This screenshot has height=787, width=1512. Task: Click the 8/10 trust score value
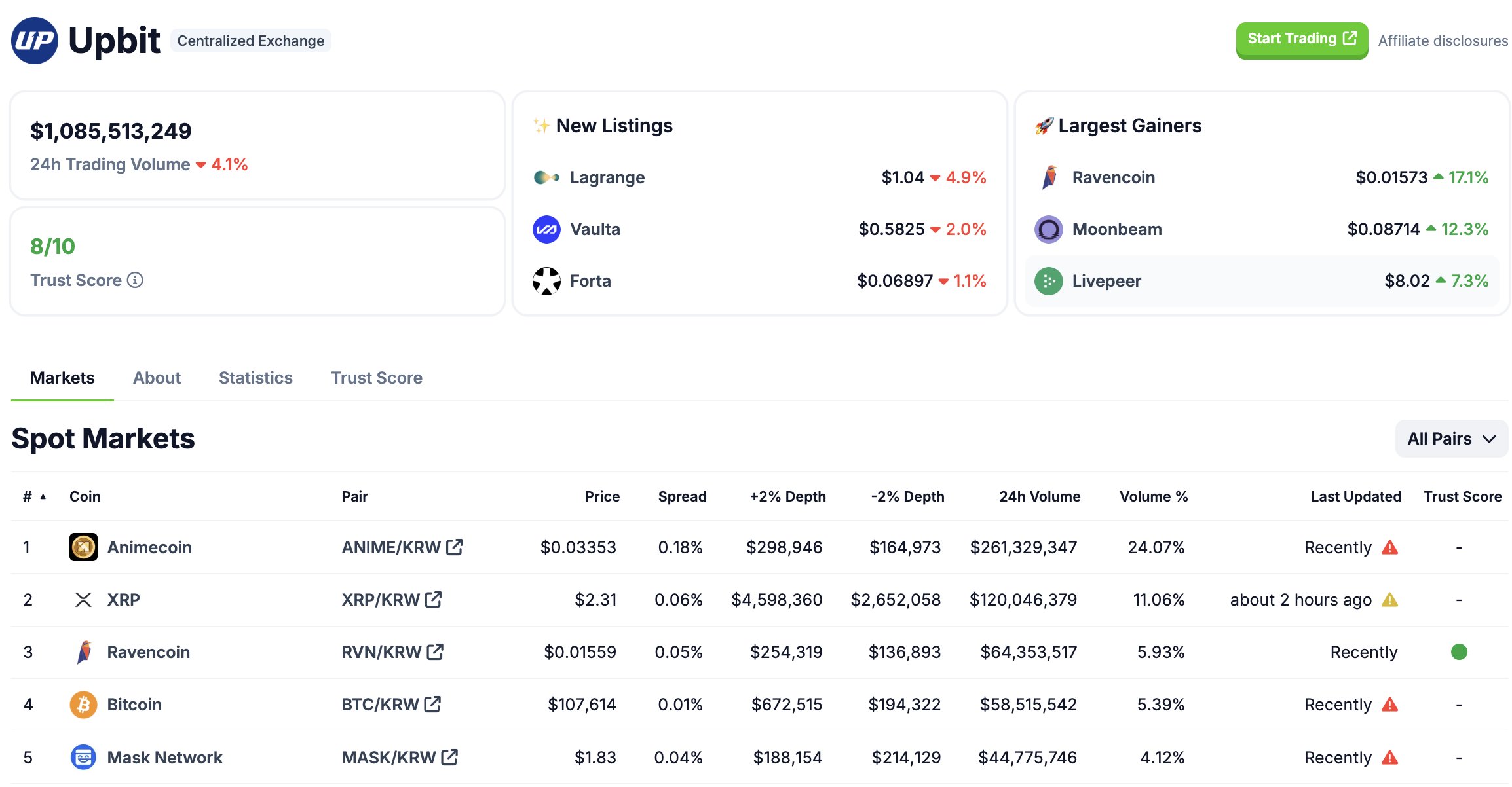click(52, 246)
